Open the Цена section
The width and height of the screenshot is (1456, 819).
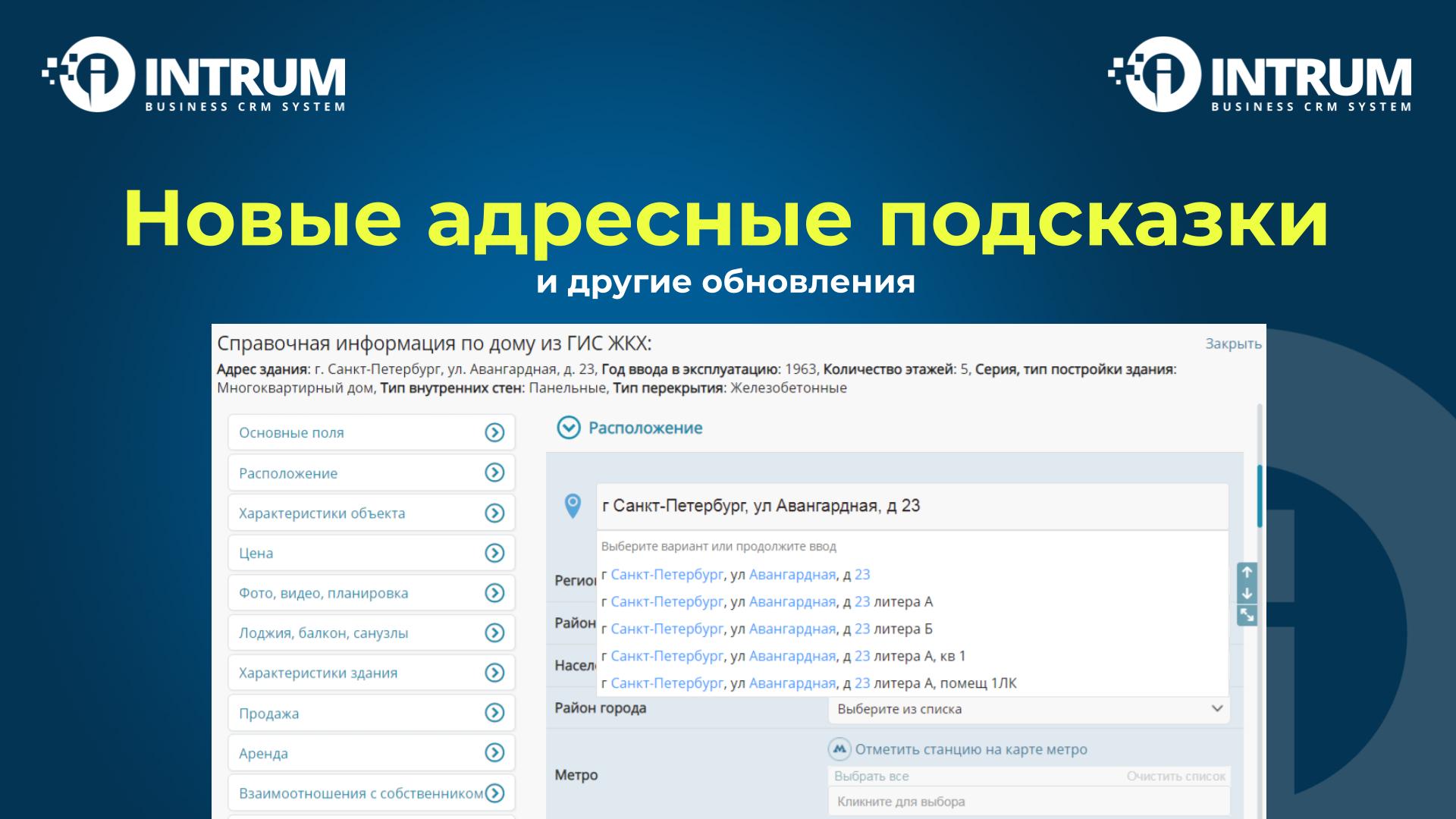pyautogui.click(x=372, y=553)
